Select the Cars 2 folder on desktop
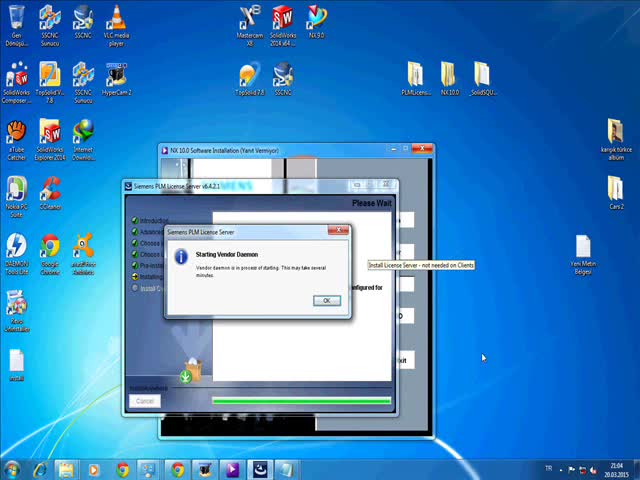Image resolution: width=640 pixels, height=480 pixels. pyautogui.click(x=616, y=193)
